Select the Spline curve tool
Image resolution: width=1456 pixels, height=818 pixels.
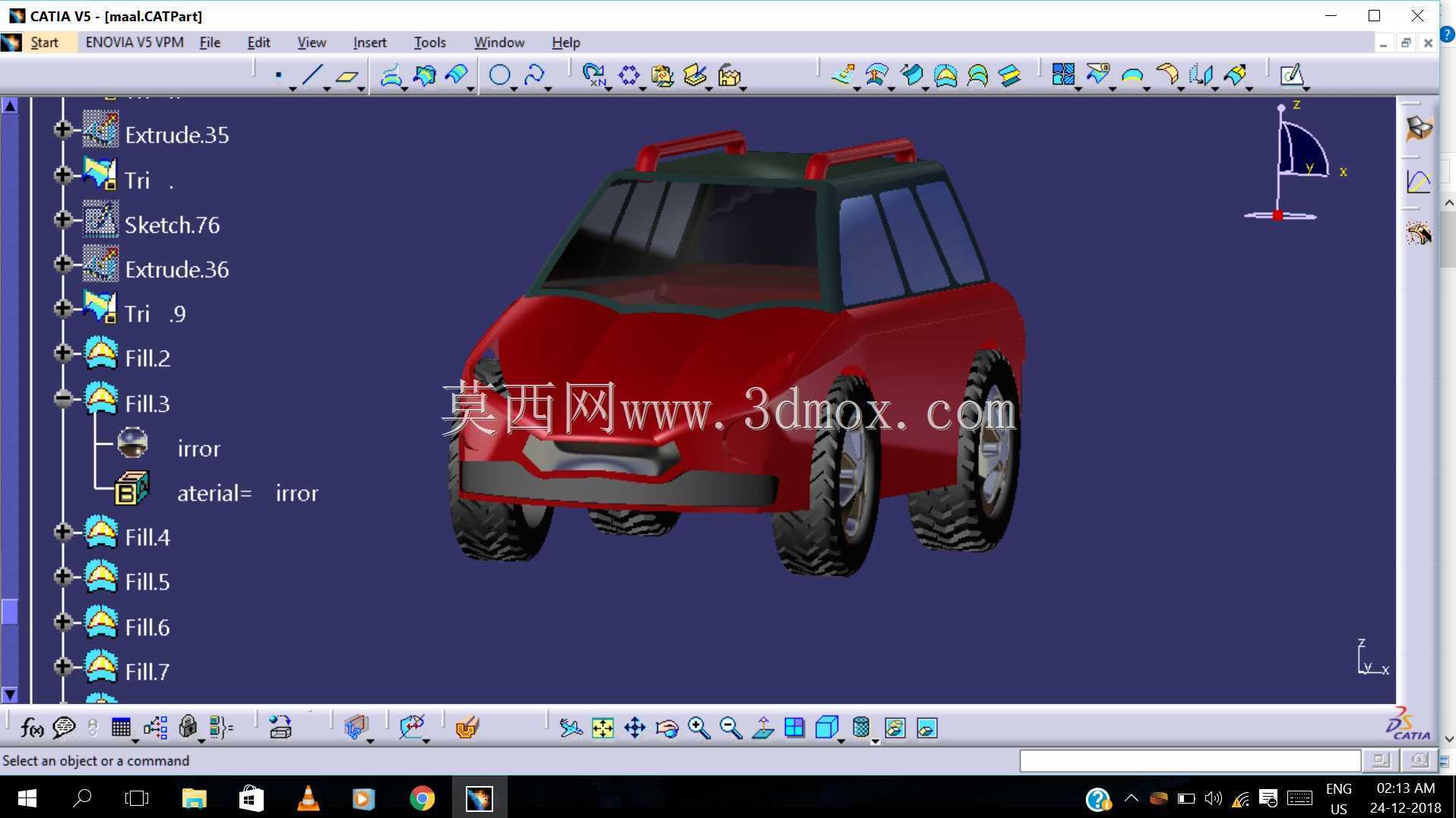tap(534, 75)
